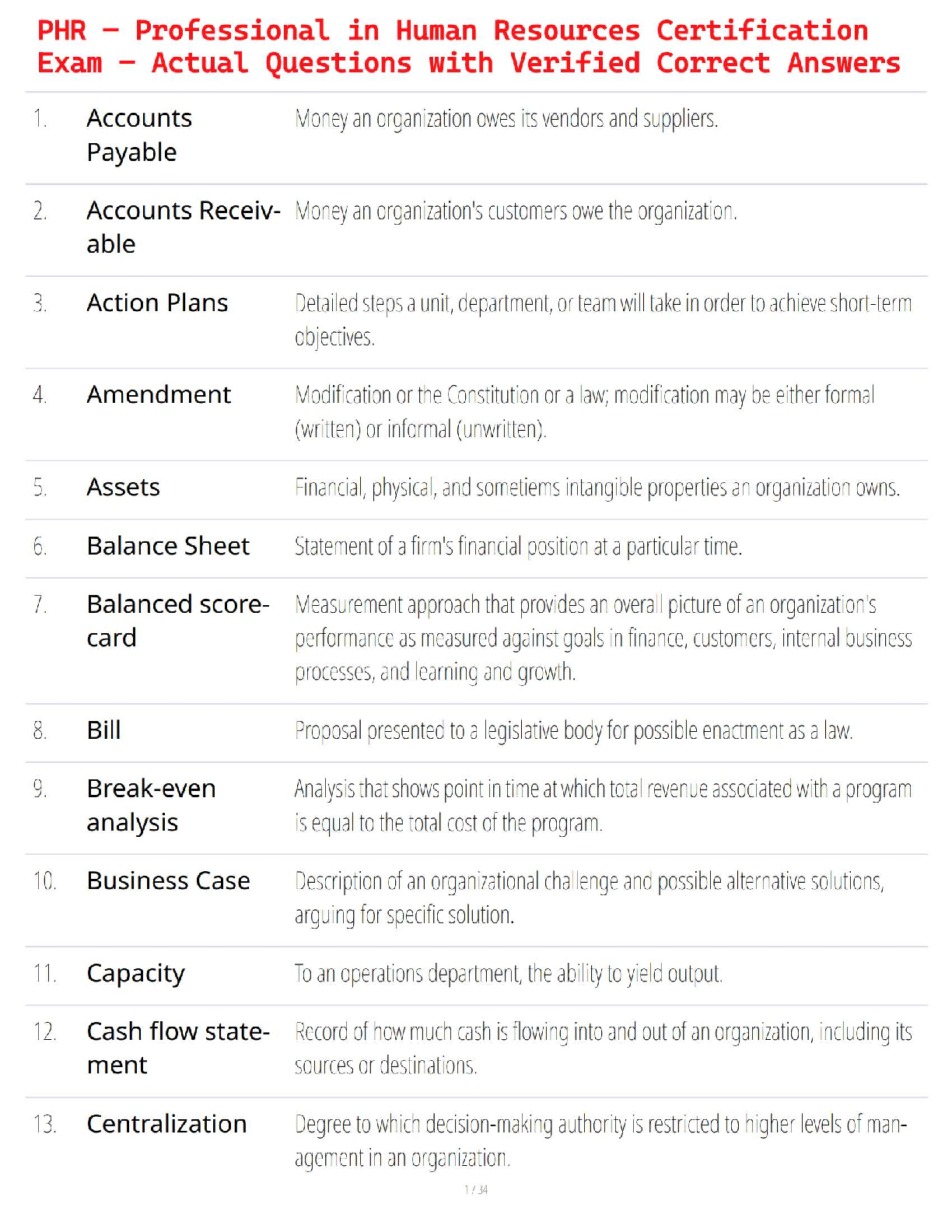This screenshot has height=1232, width=952.
Task: Click the Capacity term
Action: [135, 973]
